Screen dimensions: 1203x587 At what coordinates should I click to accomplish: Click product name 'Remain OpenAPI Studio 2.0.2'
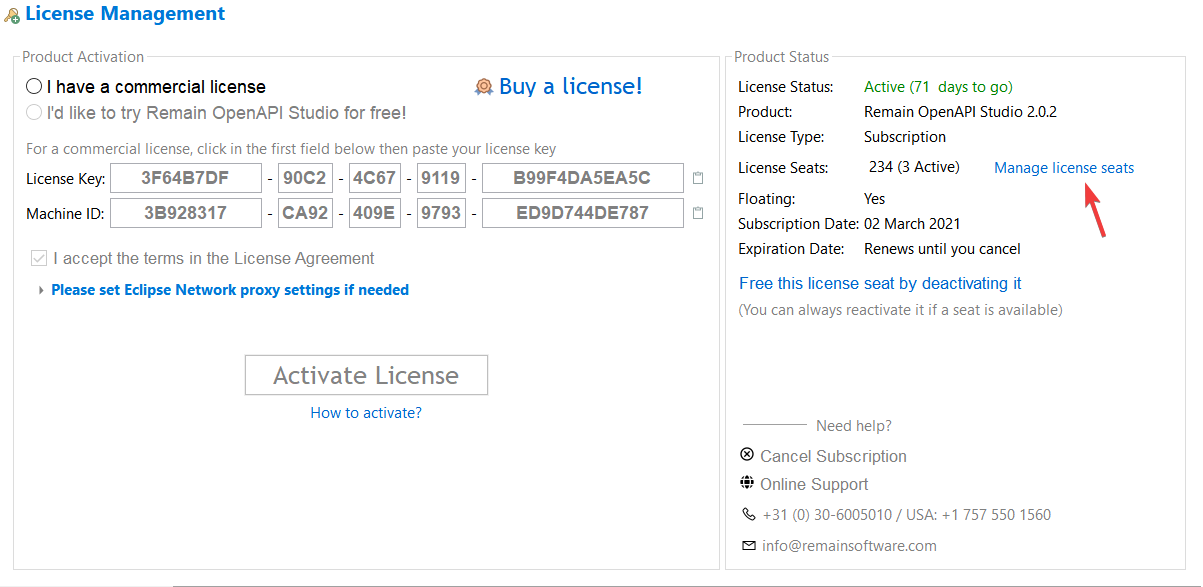(960, 112)
